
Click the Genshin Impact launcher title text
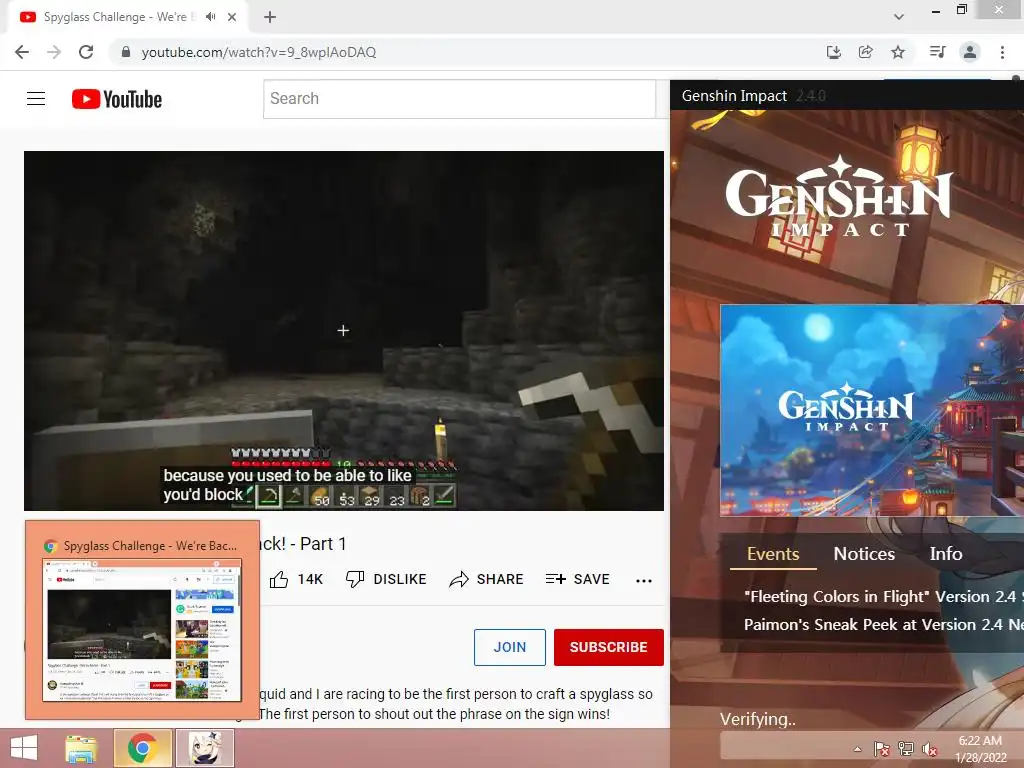pyautogui.click(x=734, y=96)
